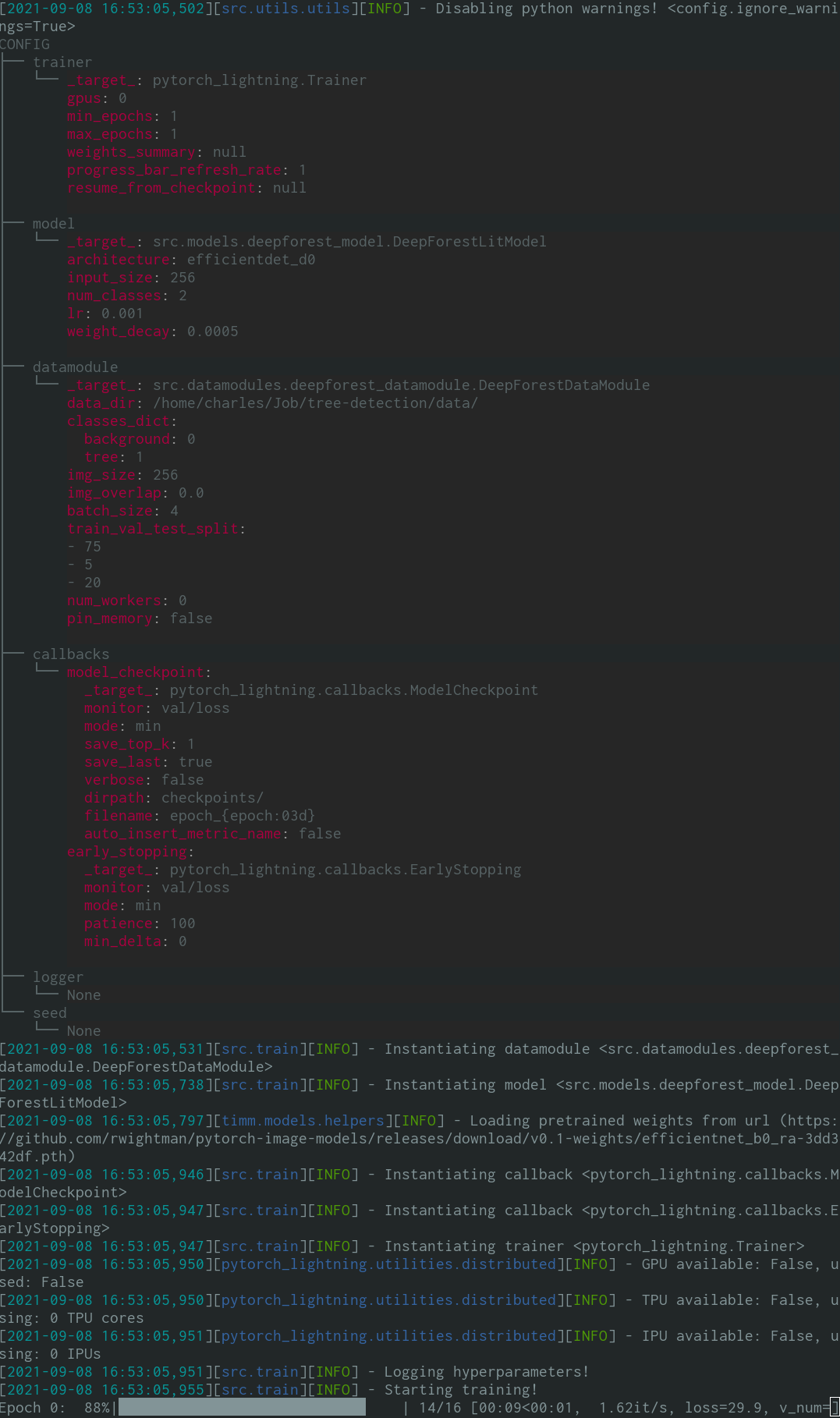Click the 'save_last: true' line
The height and width of the screenshot is (1418, 840).
click(x=148, y=762)
